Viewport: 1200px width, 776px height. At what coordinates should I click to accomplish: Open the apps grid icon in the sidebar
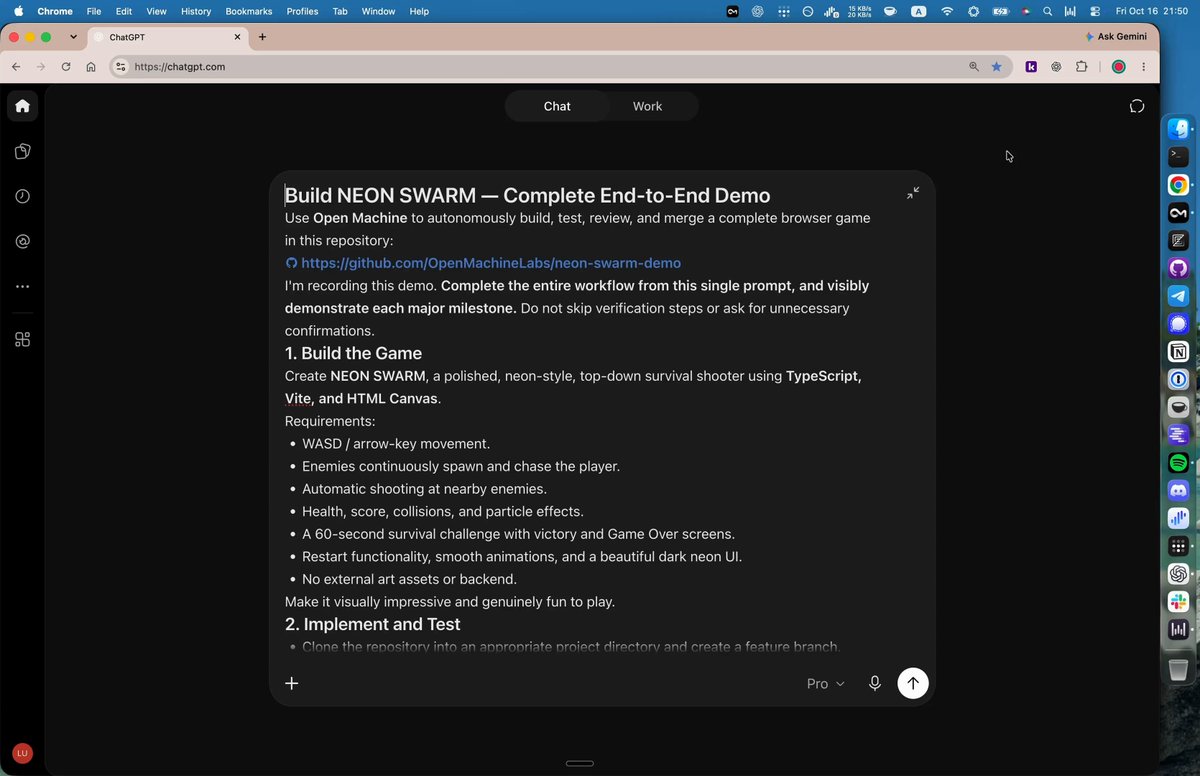(x=22, y=339)
